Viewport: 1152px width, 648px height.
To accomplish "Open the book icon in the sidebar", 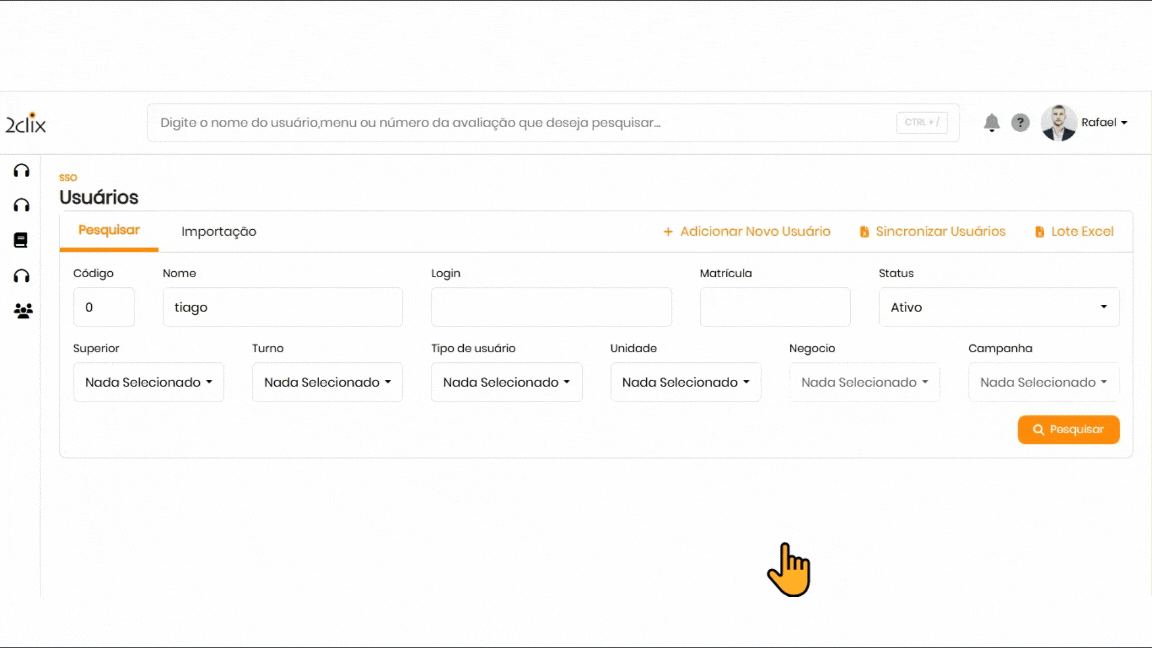I will pyautogui.click(x=21, y=240).
